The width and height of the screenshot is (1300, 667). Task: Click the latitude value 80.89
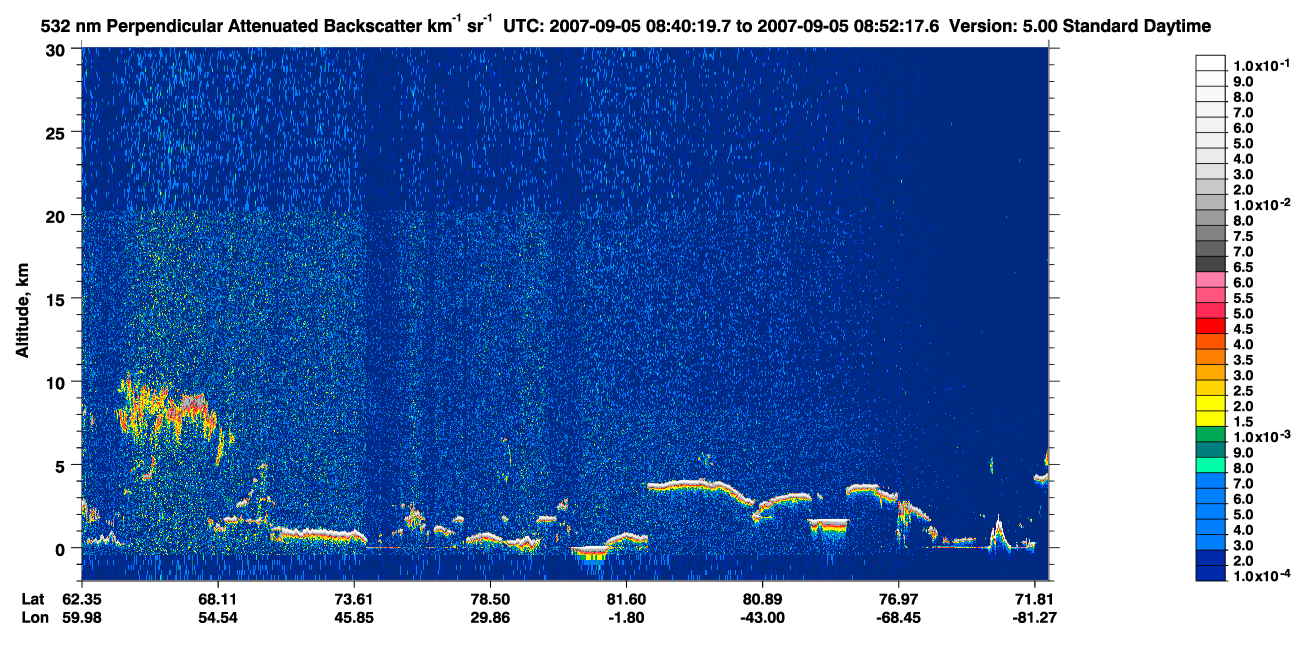pyautogui.click(x=762, y=598)
